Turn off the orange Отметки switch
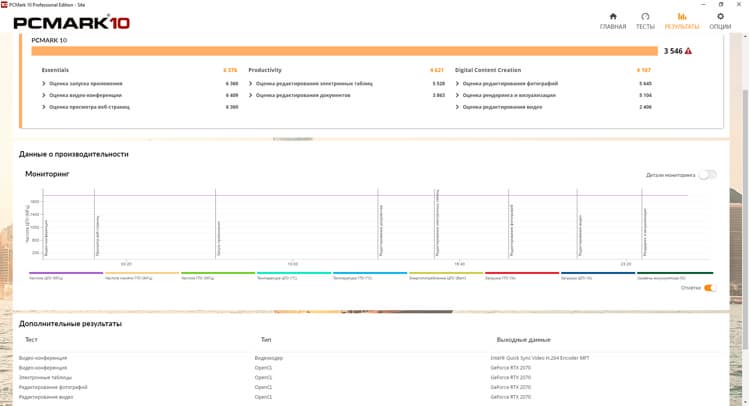Image resolution: width=749 pixels, height=406 pixels. pos(710,288)
